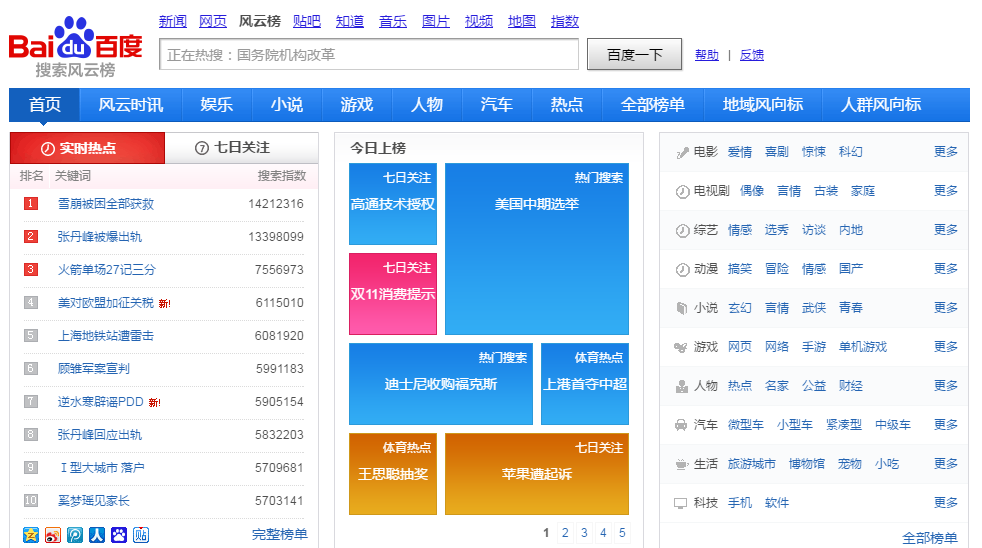Go to page 3 of 今日上榜
The image size is (982, 548).
point(584,533)
